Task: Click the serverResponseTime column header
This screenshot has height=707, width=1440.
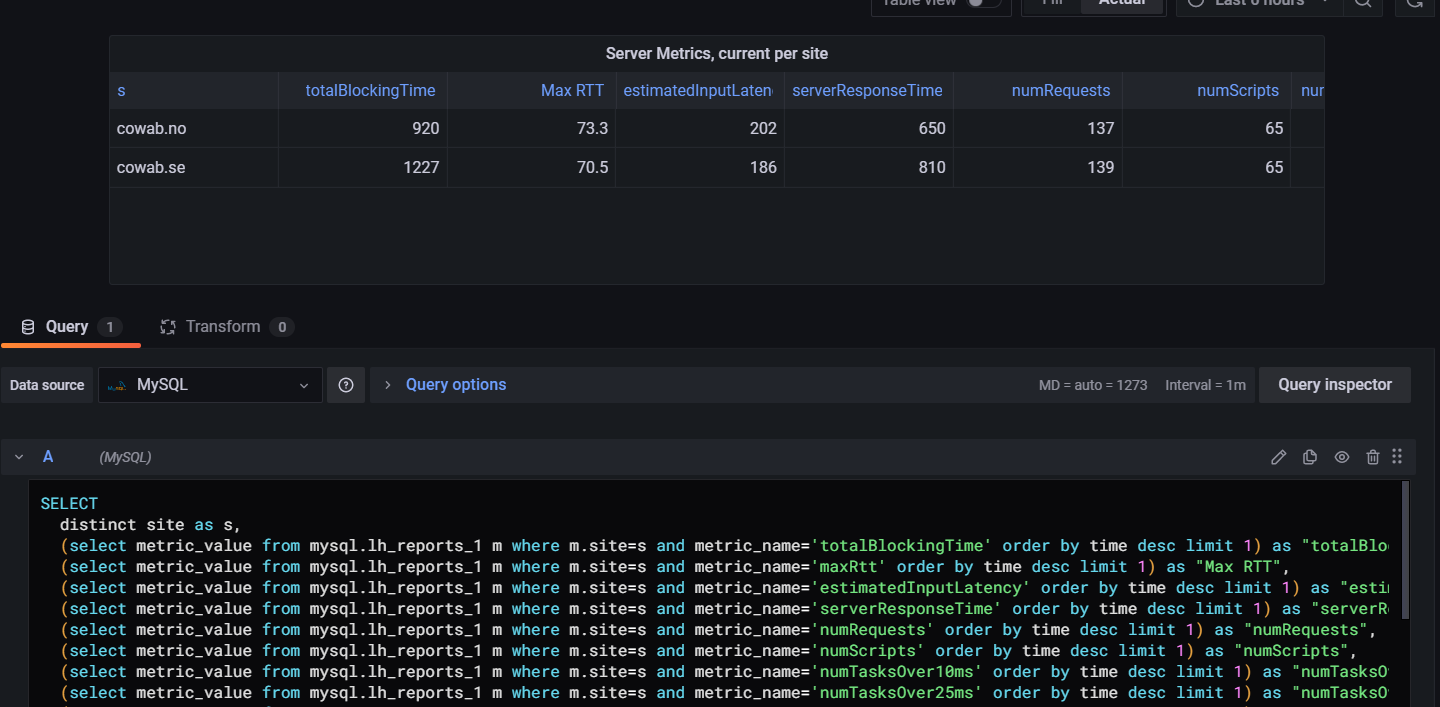Action: 867,90
